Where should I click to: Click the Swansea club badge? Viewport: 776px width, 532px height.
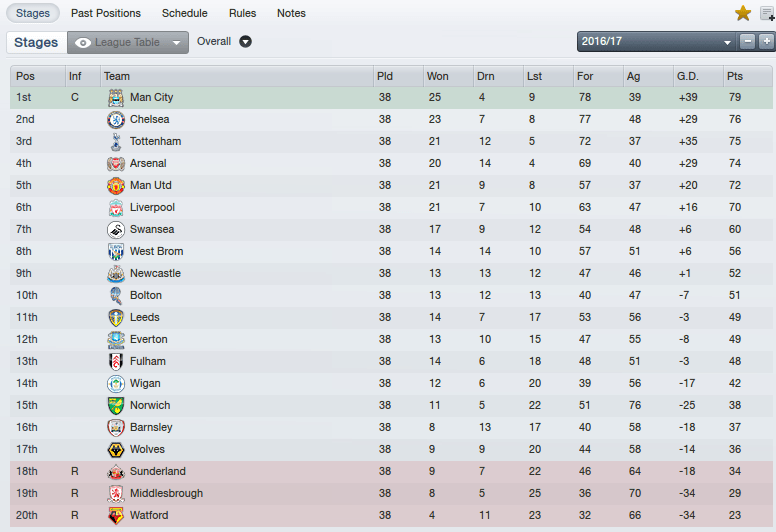115,230
